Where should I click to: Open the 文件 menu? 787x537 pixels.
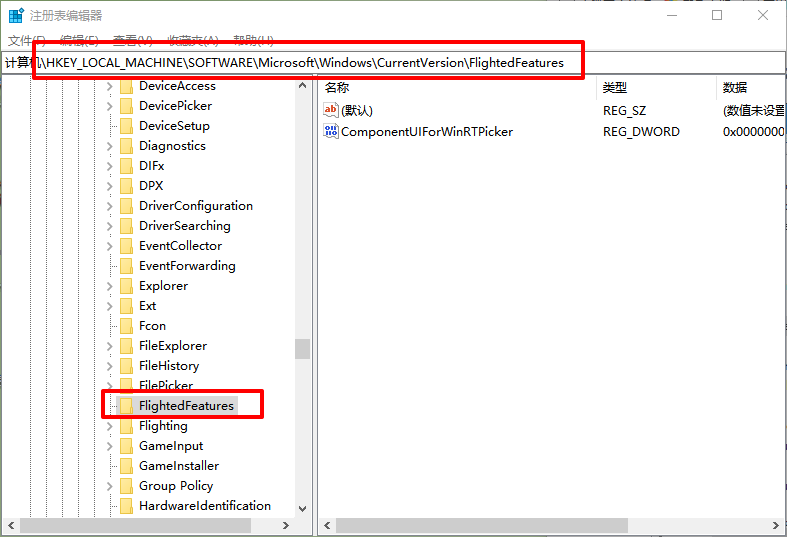tap(27, 40)
